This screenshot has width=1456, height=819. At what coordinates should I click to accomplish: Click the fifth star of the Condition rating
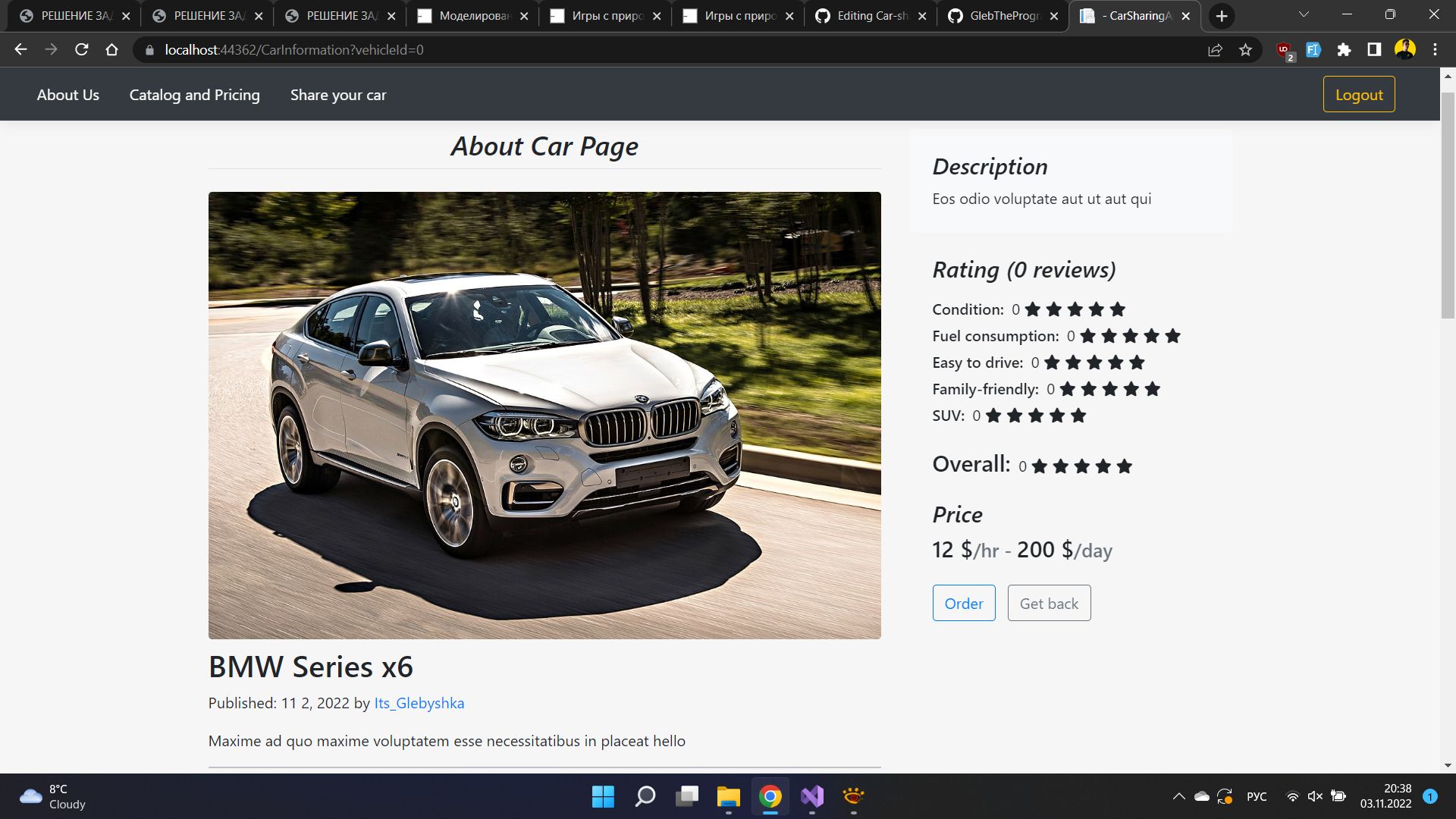[1118, 309]
